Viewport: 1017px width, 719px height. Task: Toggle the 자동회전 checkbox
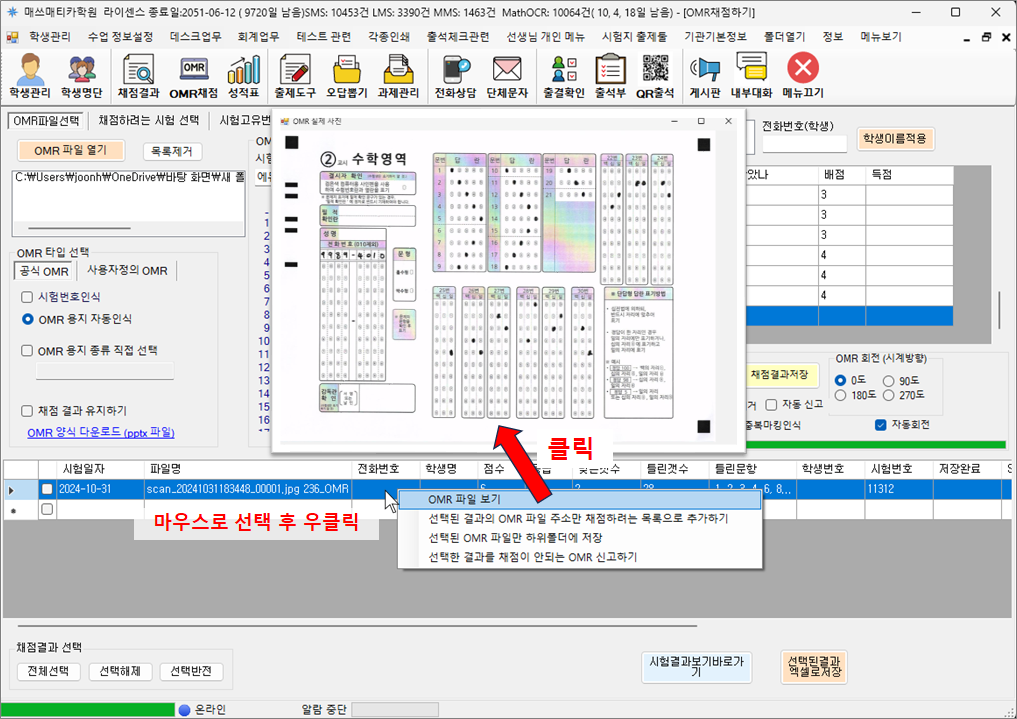(880, 425)
